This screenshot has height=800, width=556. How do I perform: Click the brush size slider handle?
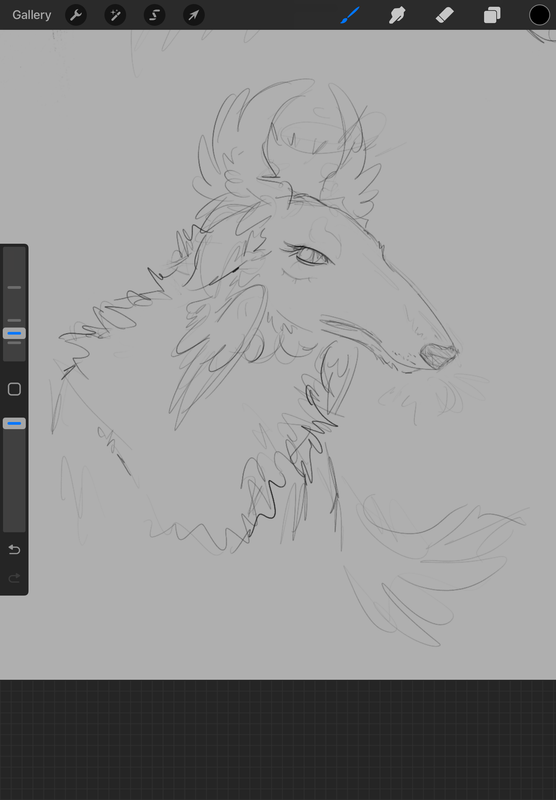(14, 334)
